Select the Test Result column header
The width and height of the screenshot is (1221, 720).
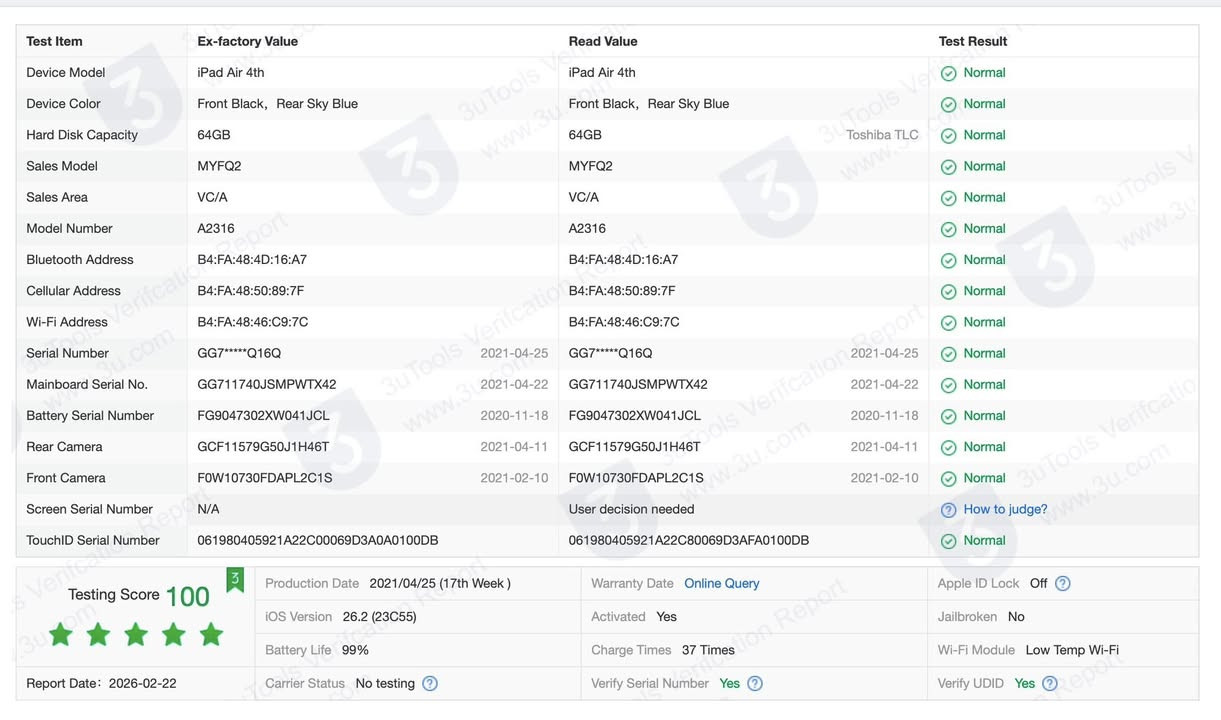coord(971,41)
